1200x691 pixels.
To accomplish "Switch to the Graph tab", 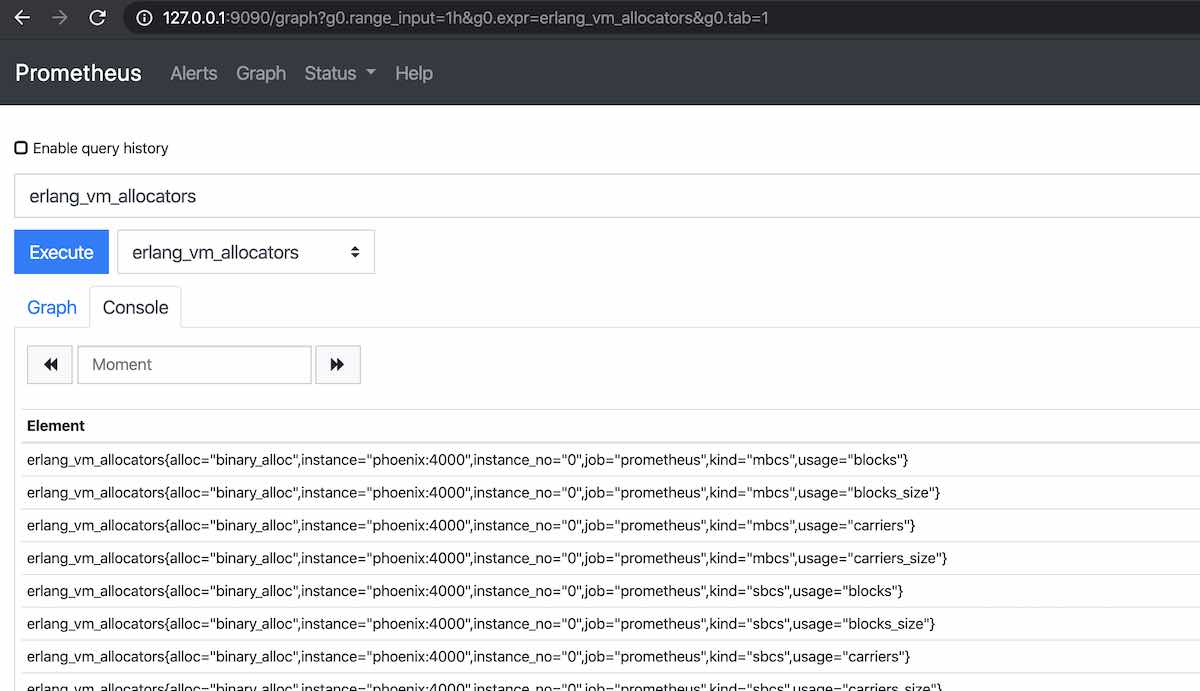I will (x=52, y=307).
